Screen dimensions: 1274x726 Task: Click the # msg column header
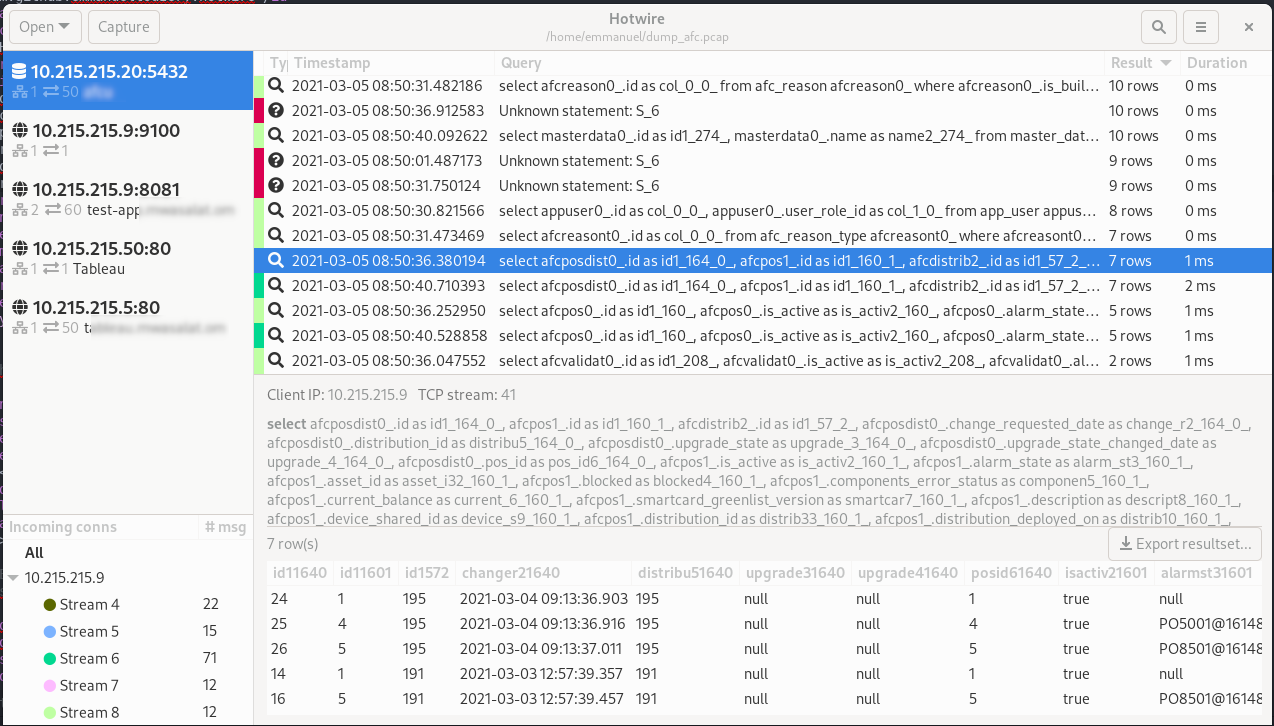(x=225, y=527)
